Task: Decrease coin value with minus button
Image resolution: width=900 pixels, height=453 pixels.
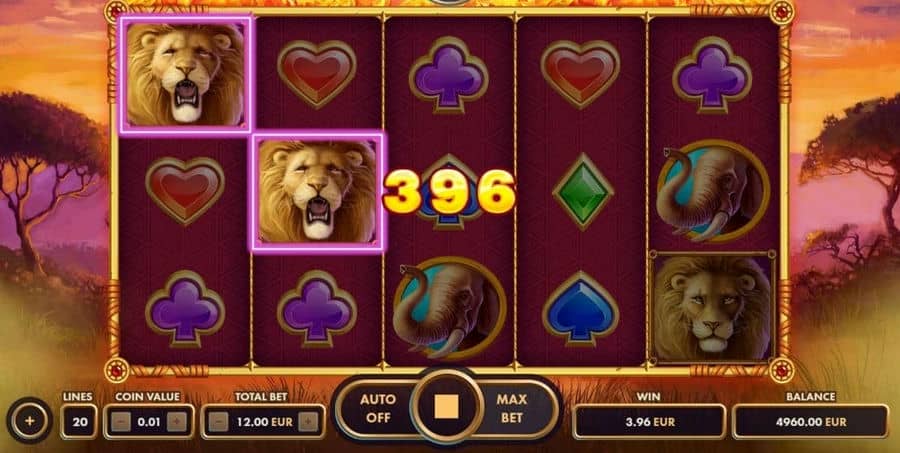Action: (x=121, y=422)
